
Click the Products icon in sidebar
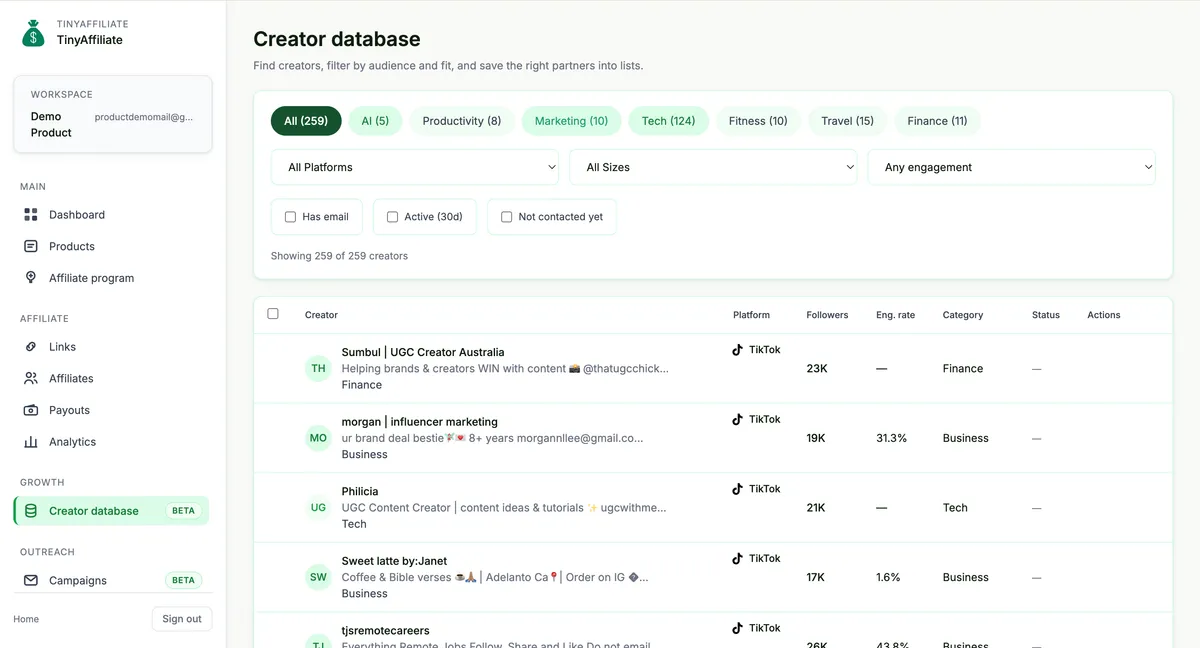click(x=31, y=246)
